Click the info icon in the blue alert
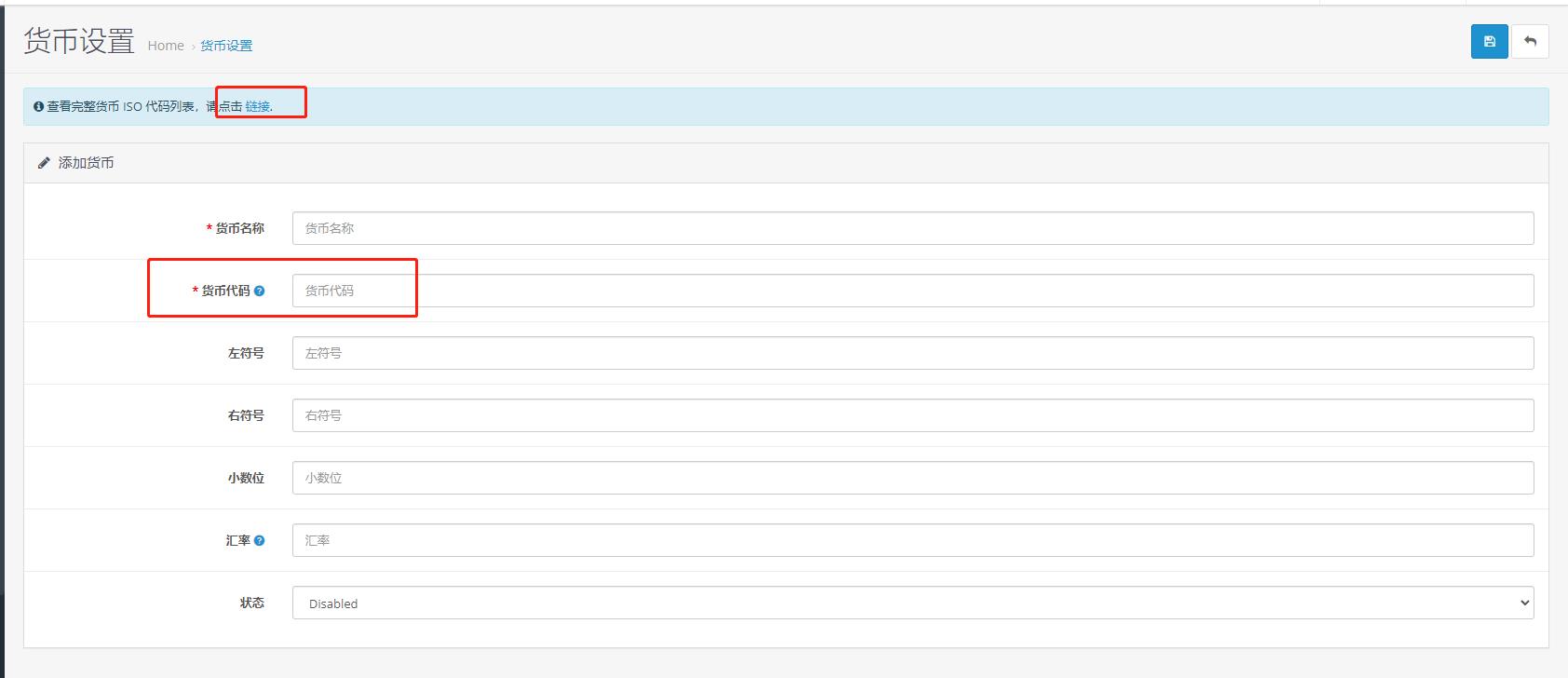The image size is (1568, 678). (38, 107)
